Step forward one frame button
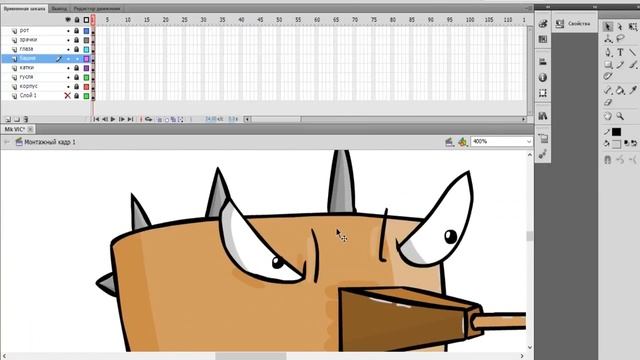The width and height of the screenshot is (640, 360). point(122,119)
